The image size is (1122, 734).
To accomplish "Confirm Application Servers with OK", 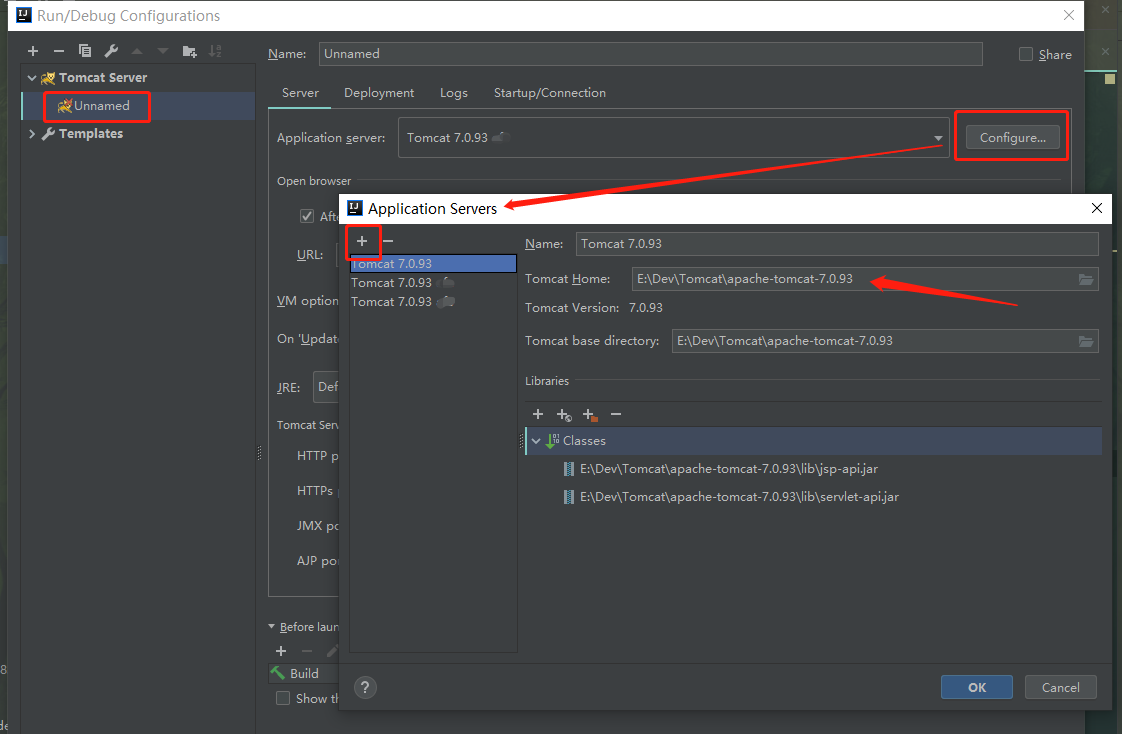I will tap(977, 687).
